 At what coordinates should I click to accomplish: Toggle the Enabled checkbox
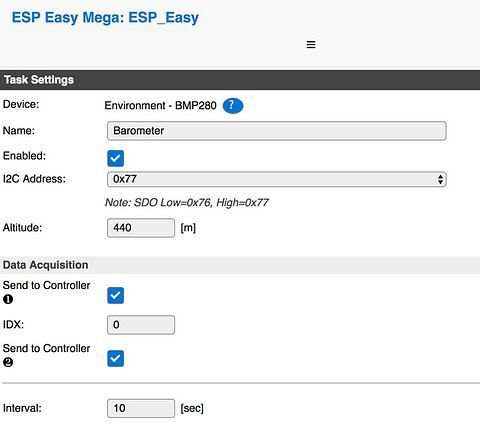[x=115, y=158]
